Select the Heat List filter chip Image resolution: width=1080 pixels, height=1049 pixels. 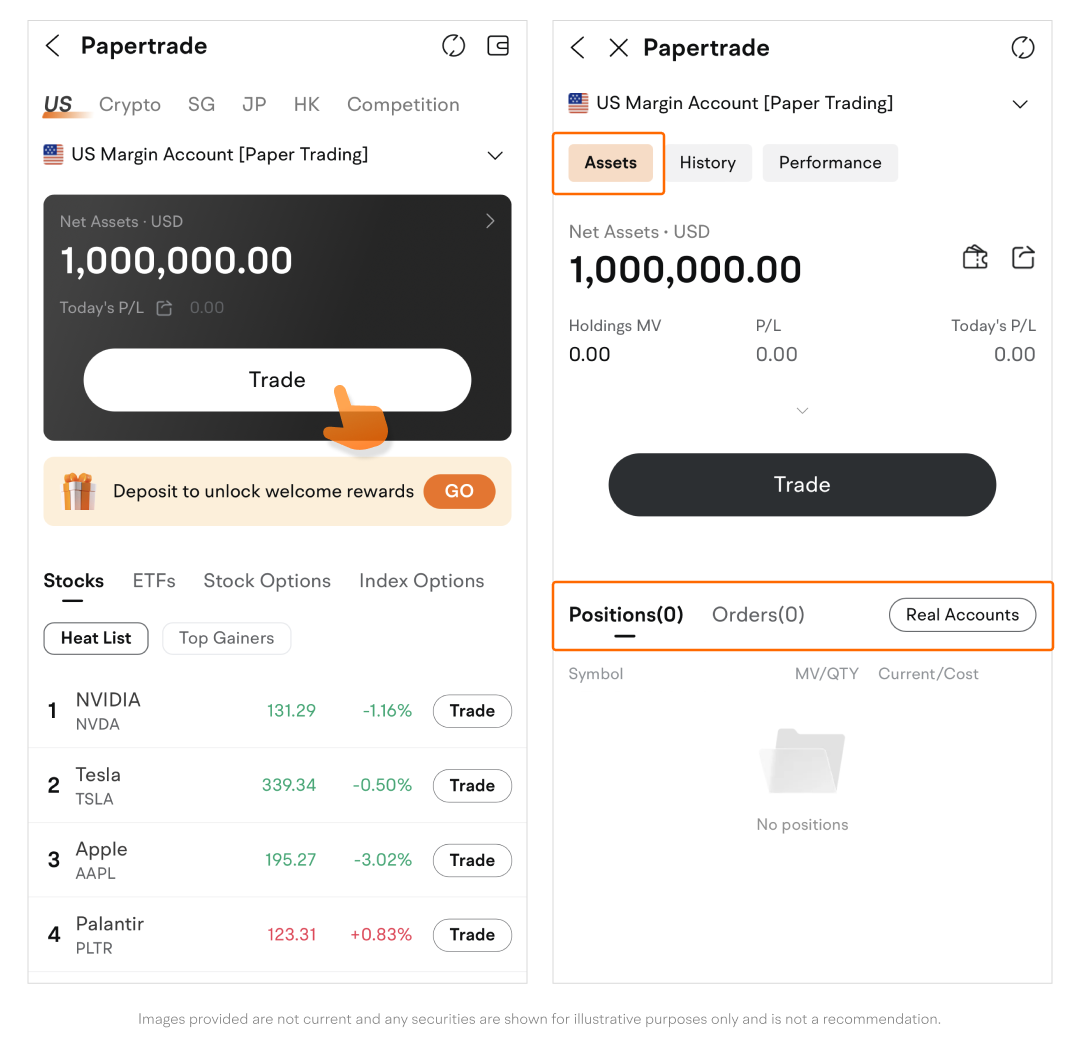[x=96, y=638]
